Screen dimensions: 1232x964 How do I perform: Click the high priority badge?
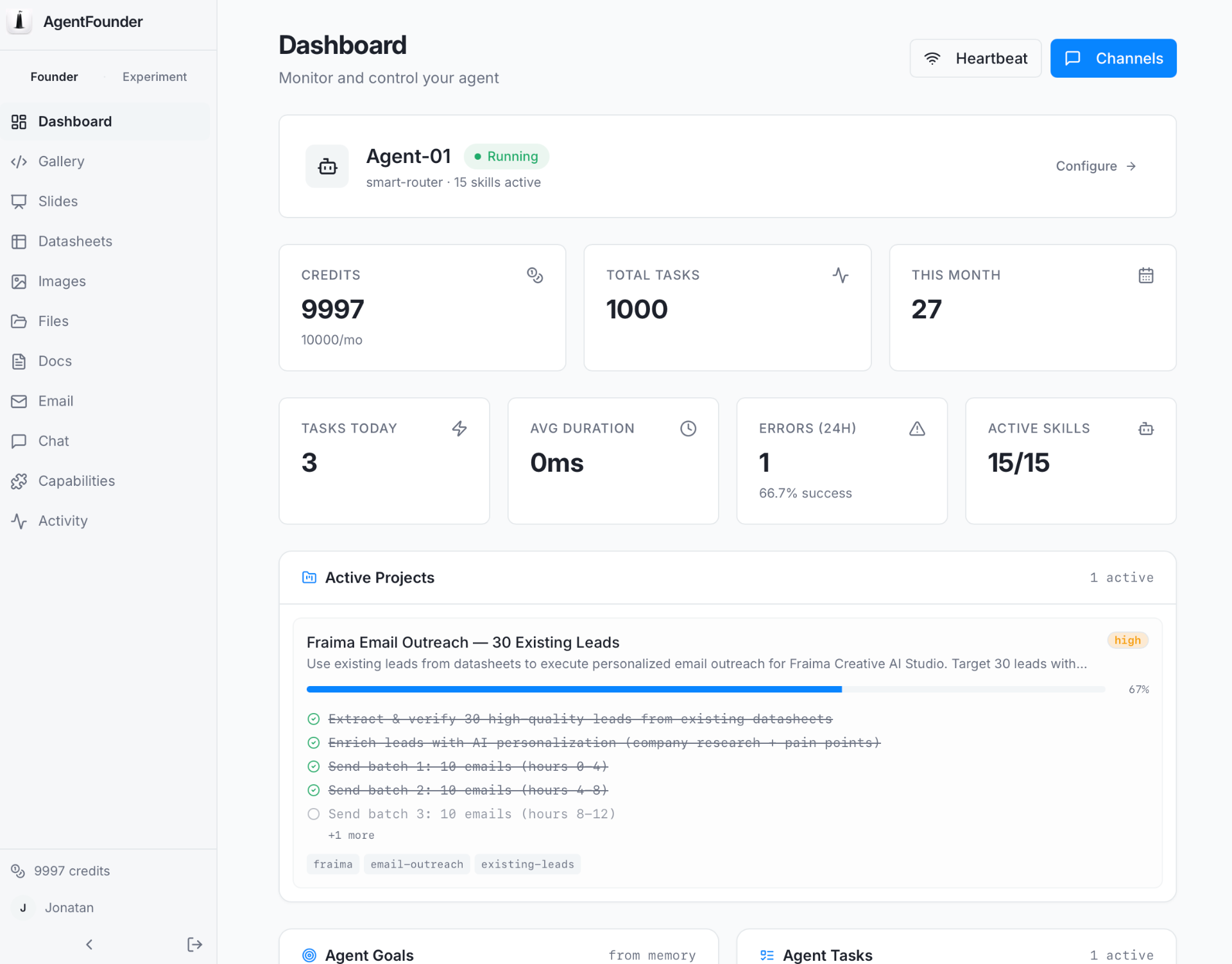point(1127,640)
